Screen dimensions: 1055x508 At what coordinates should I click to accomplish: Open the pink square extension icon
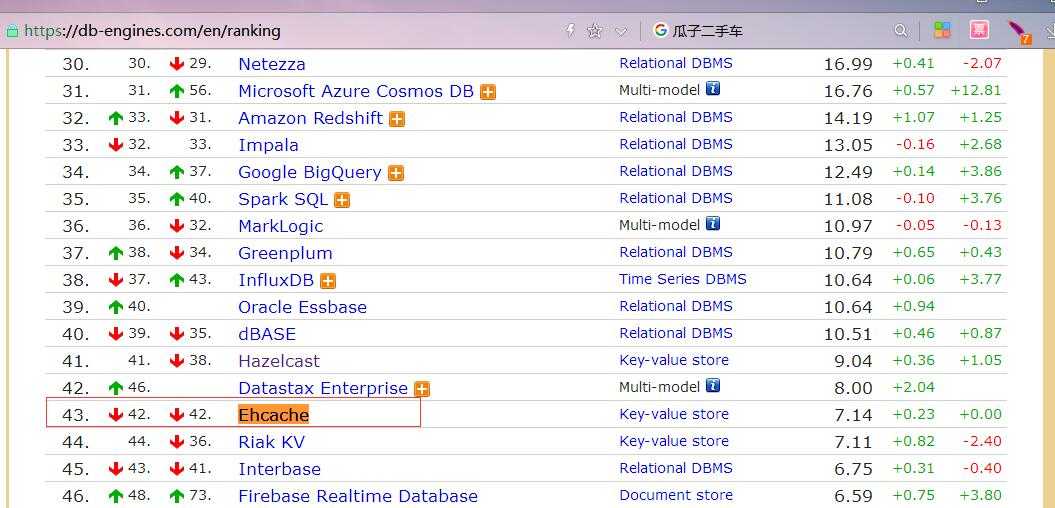979,30
